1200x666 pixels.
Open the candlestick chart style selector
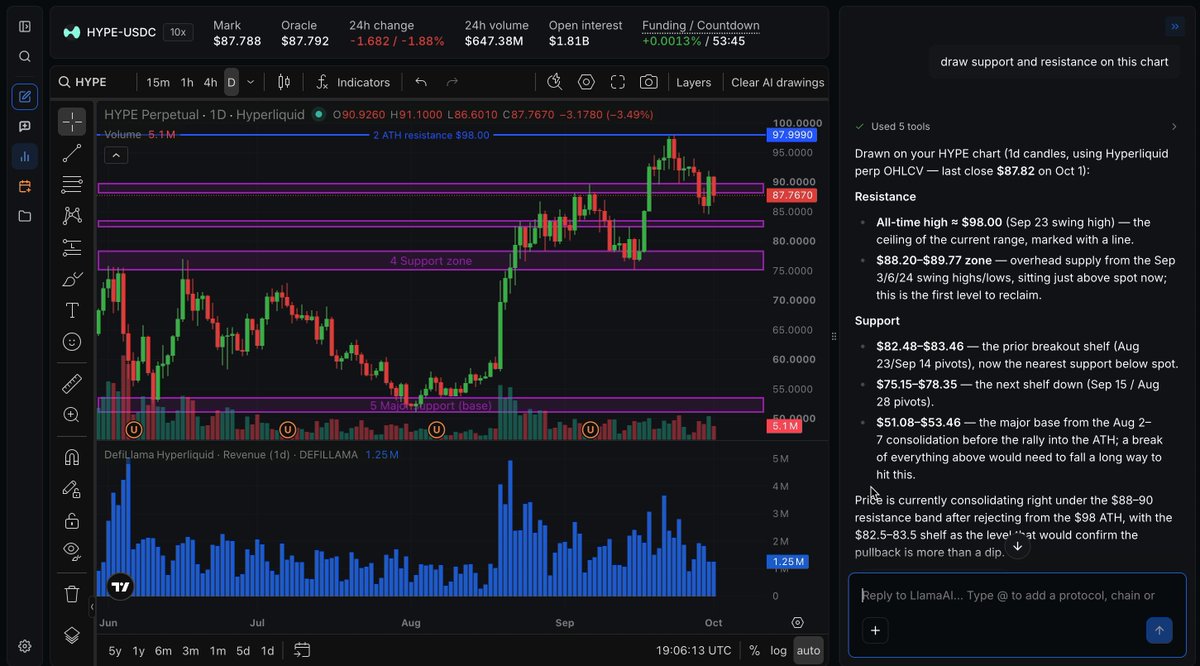tap(284, 82)
